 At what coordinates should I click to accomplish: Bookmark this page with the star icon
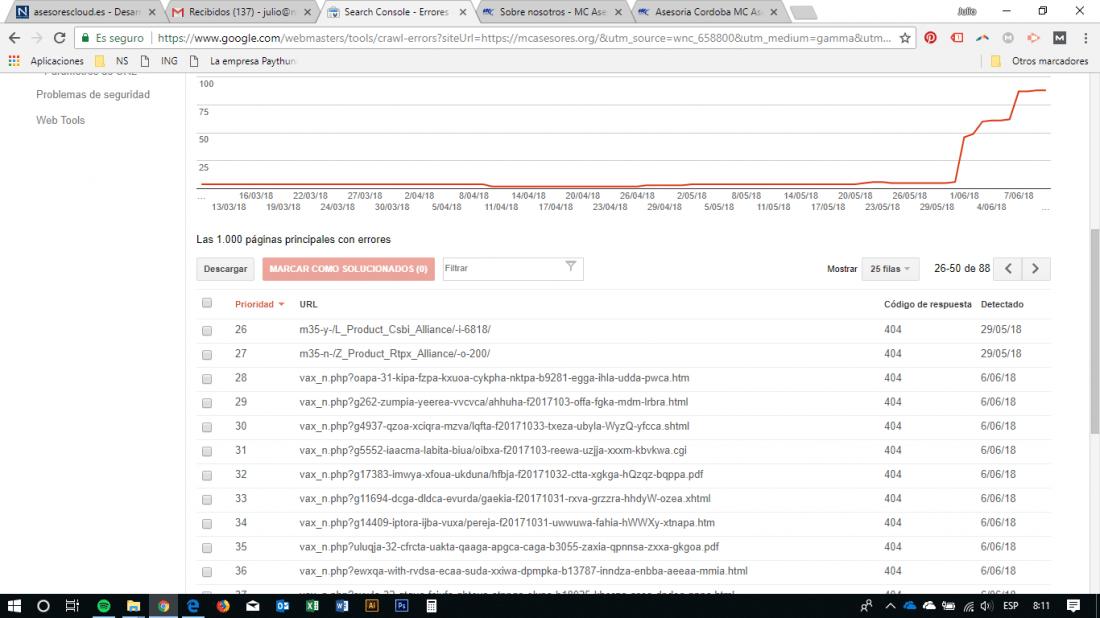tap(905, 38)
